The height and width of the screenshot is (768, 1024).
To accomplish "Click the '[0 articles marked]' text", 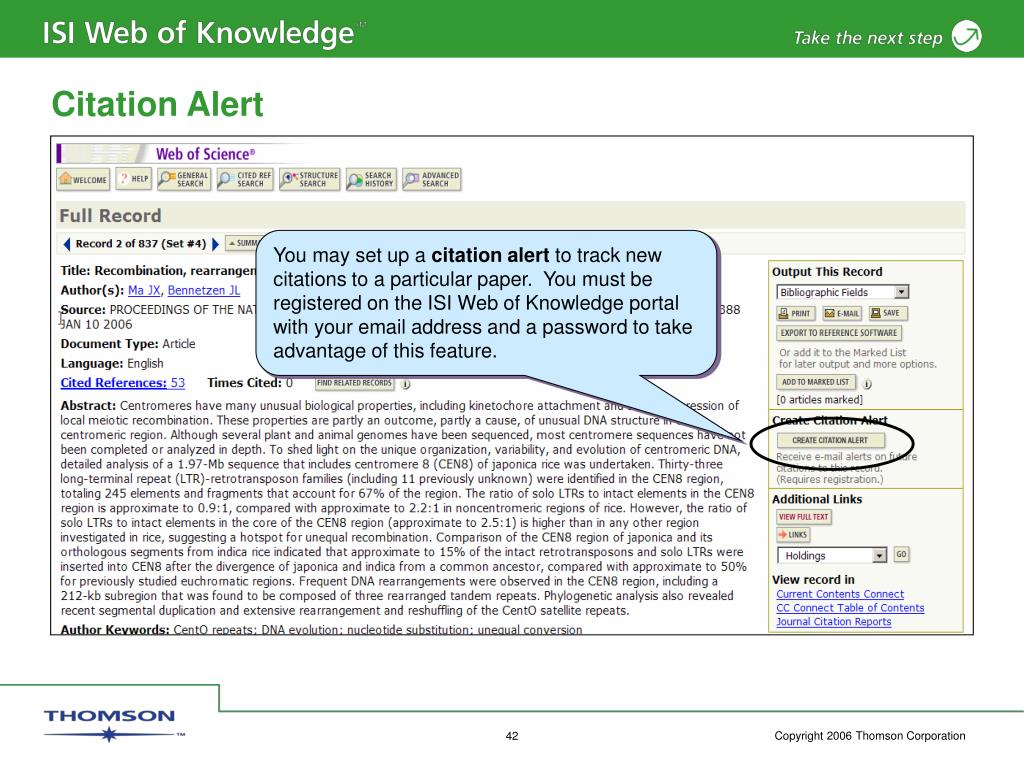I will 820,400.
